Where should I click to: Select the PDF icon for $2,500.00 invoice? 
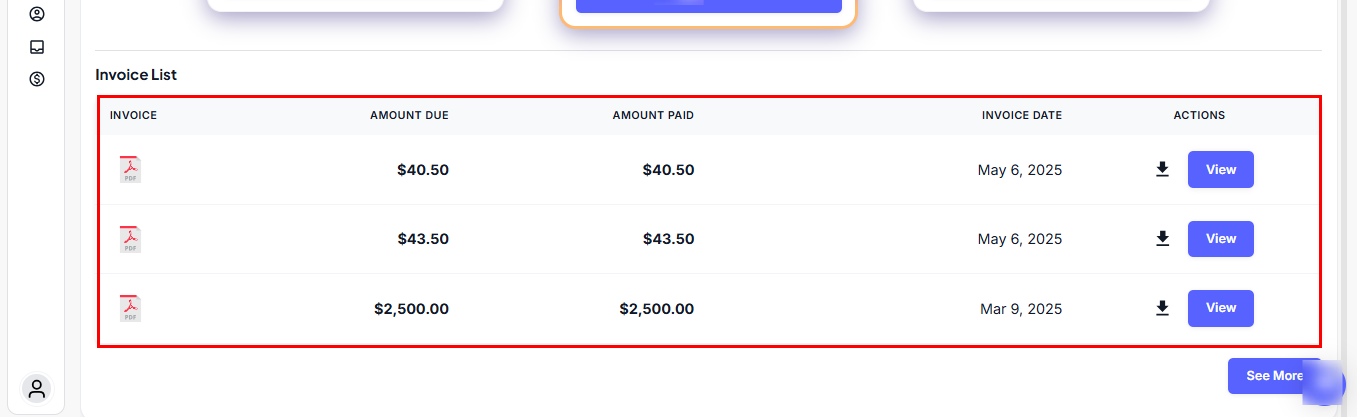[x=130, y=308]
